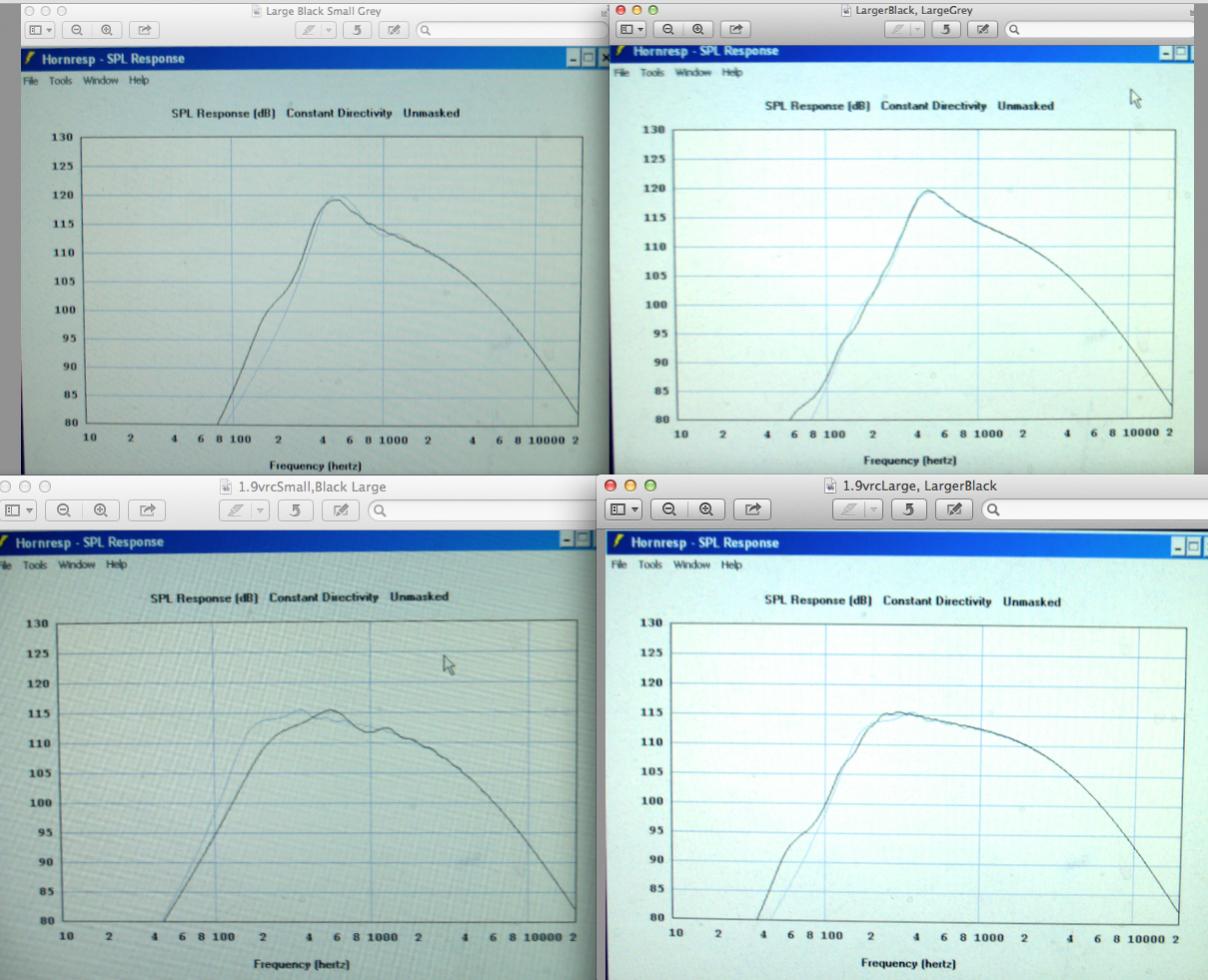1208x980 pixels.
Task: Activate highlight pen in 1.9vrcSmall,Black Large window
Action: (x=235, y=510)
